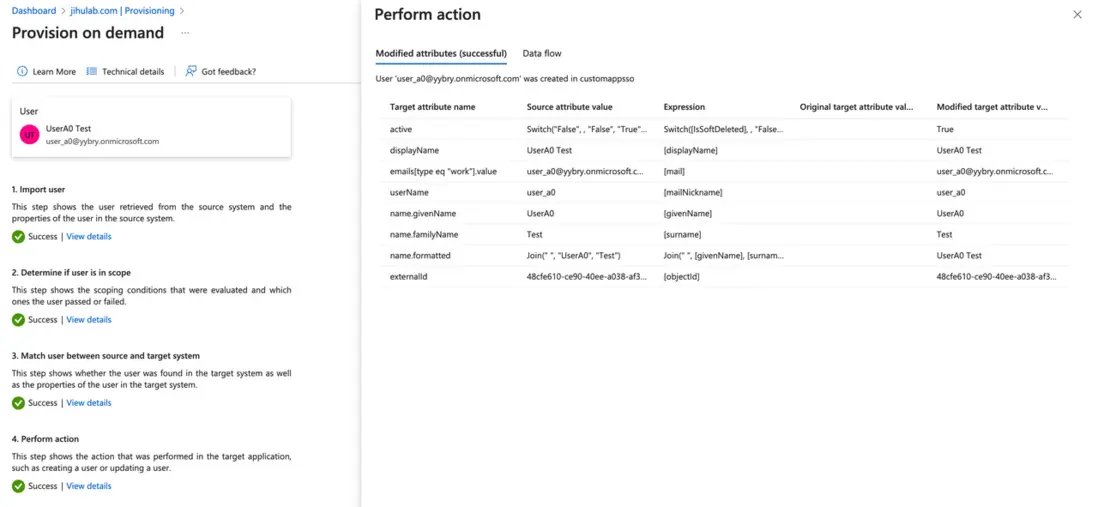Click the green success icon under Import user

click(18, 237)
